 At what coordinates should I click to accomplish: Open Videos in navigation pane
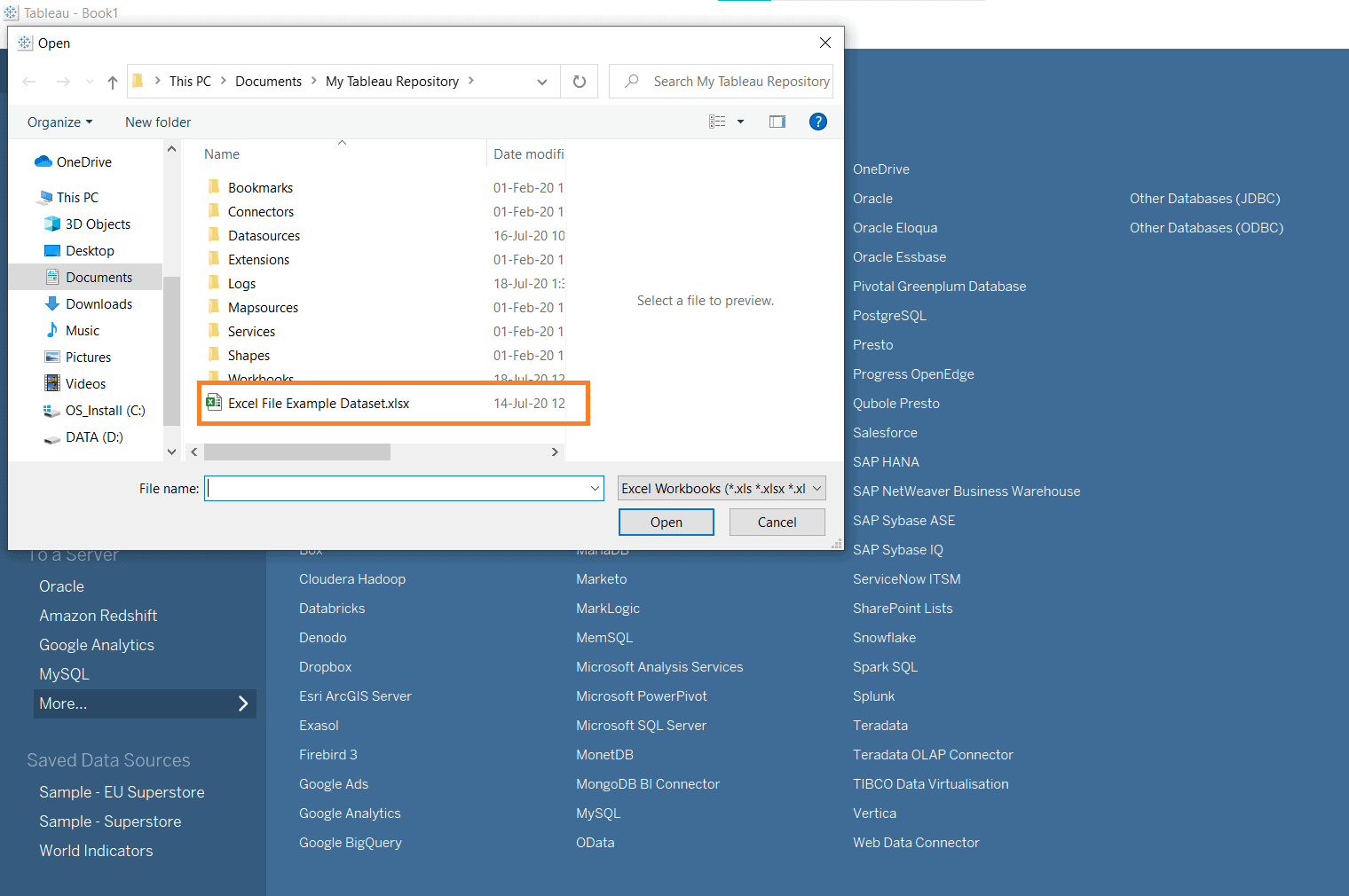coord(75,383)
